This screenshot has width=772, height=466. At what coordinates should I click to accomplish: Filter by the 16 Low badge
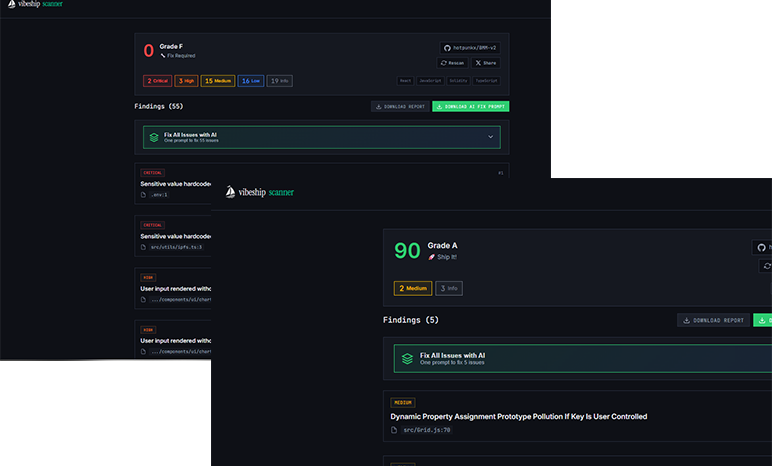point(251,81)
